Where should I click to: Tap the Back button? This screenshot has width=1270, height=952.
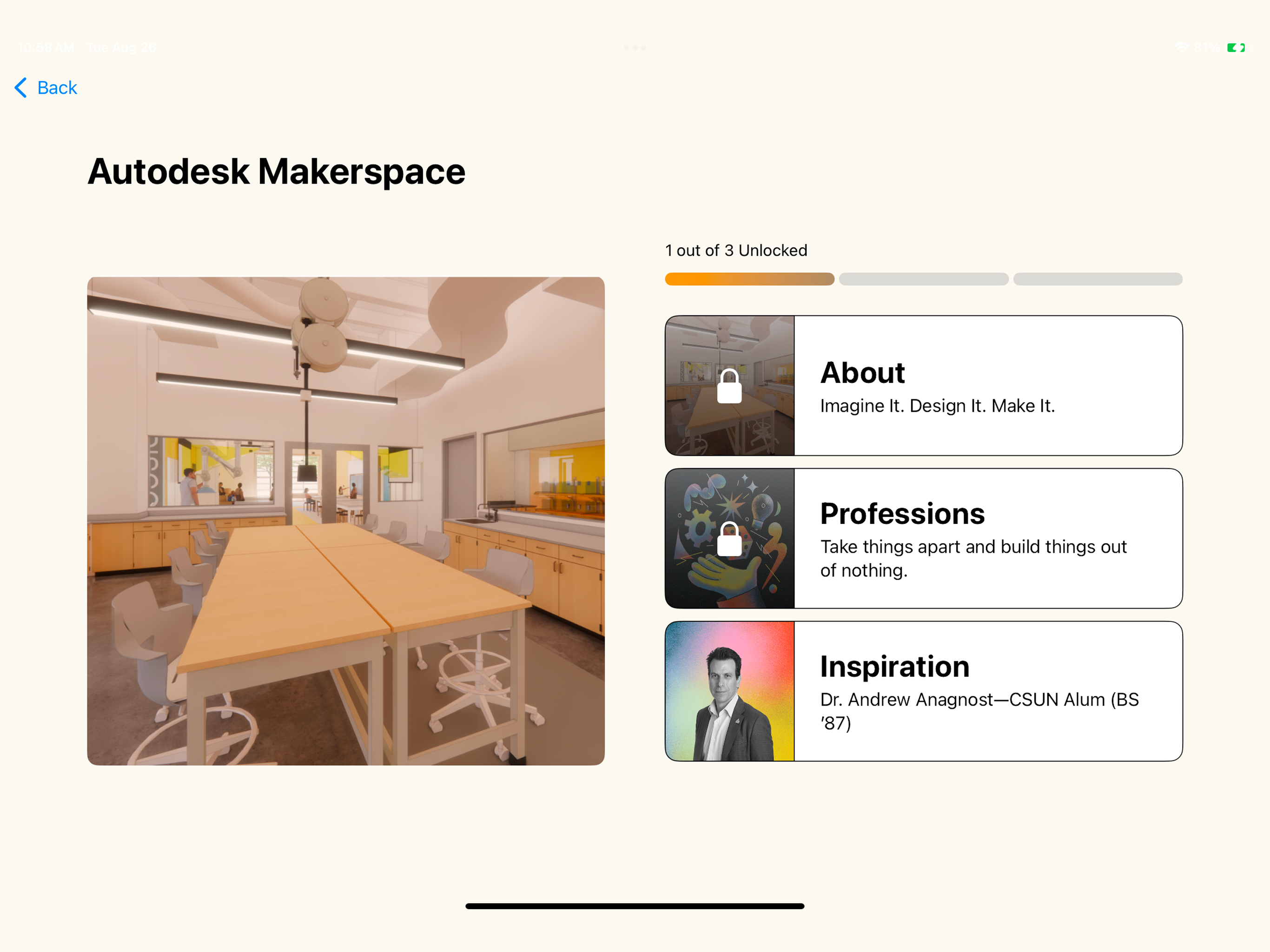[x=46, y=88]
